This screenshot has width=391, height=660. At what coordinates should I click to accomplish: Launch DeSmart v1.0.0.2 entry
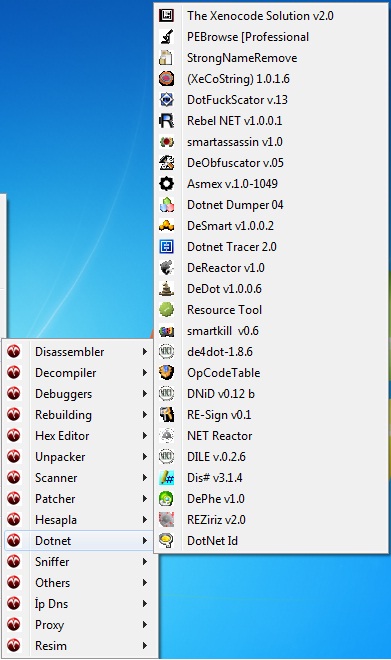click(271, 226)
